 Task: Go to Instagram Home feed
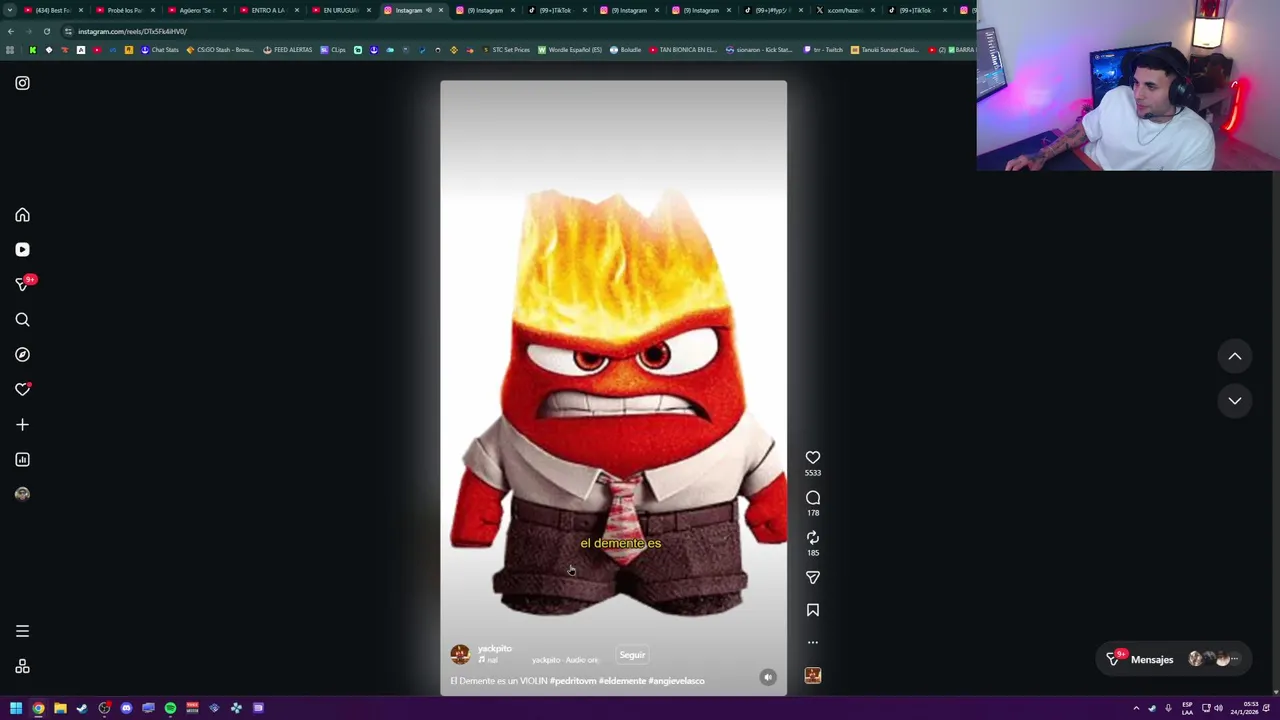(22, 215)
